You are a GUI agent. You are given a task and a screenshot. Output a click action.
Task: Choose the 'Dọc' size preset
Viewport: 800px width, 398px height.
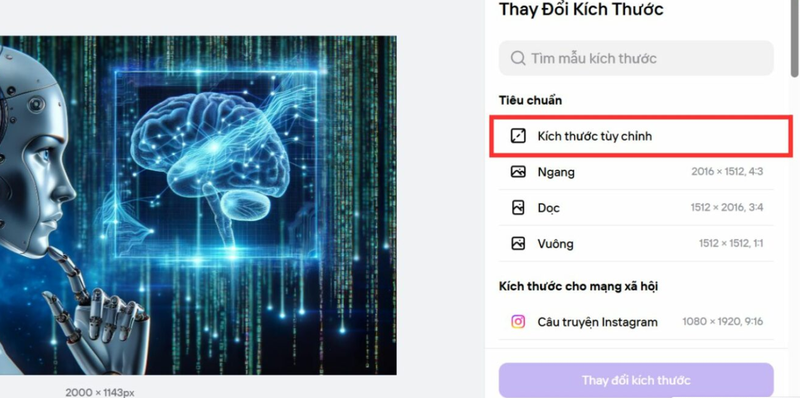click(x=636, y=208)
